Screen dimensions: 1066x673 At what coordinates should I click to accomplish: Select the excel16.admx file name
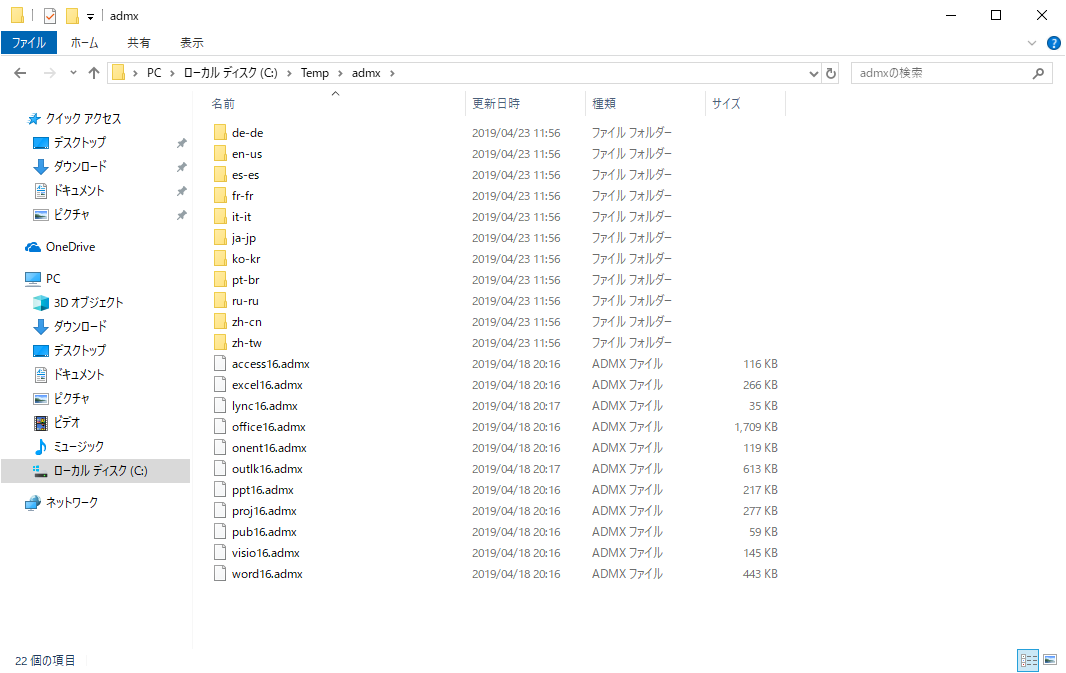click(267, 385)
